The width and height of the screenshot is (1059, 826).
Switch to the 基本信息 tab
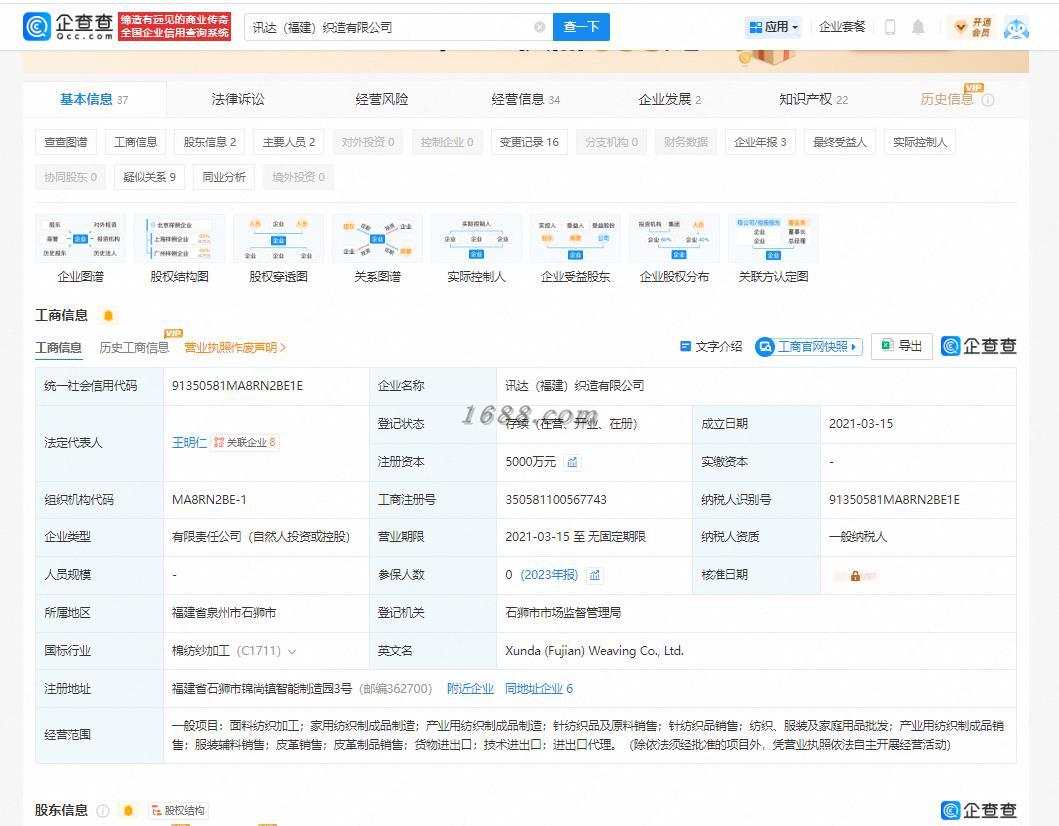94,99
